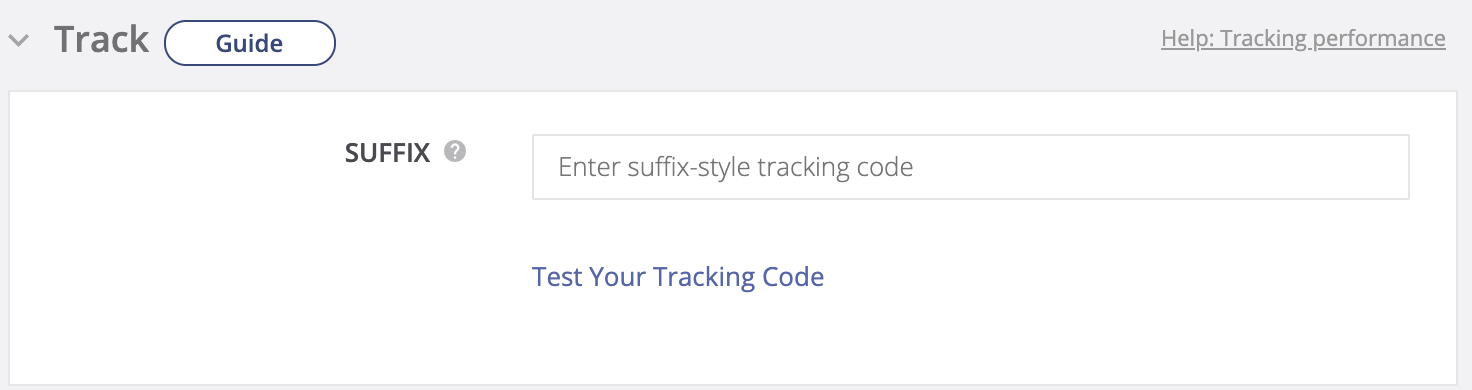Place cursor in the SUFFIX input
The image size is (1472, 390).
[970, 167]
